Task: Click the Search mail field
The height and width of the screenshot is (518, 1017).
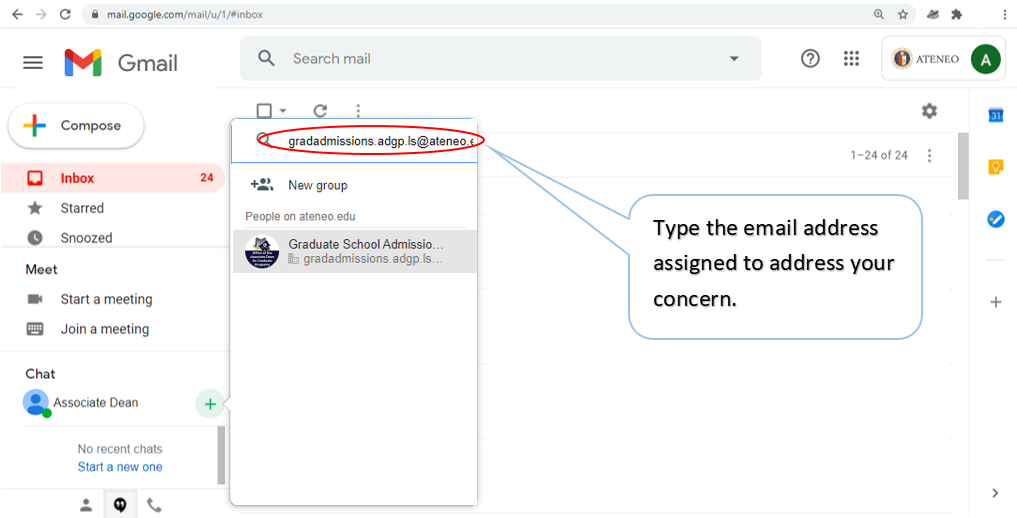Action: coord(500,59)
